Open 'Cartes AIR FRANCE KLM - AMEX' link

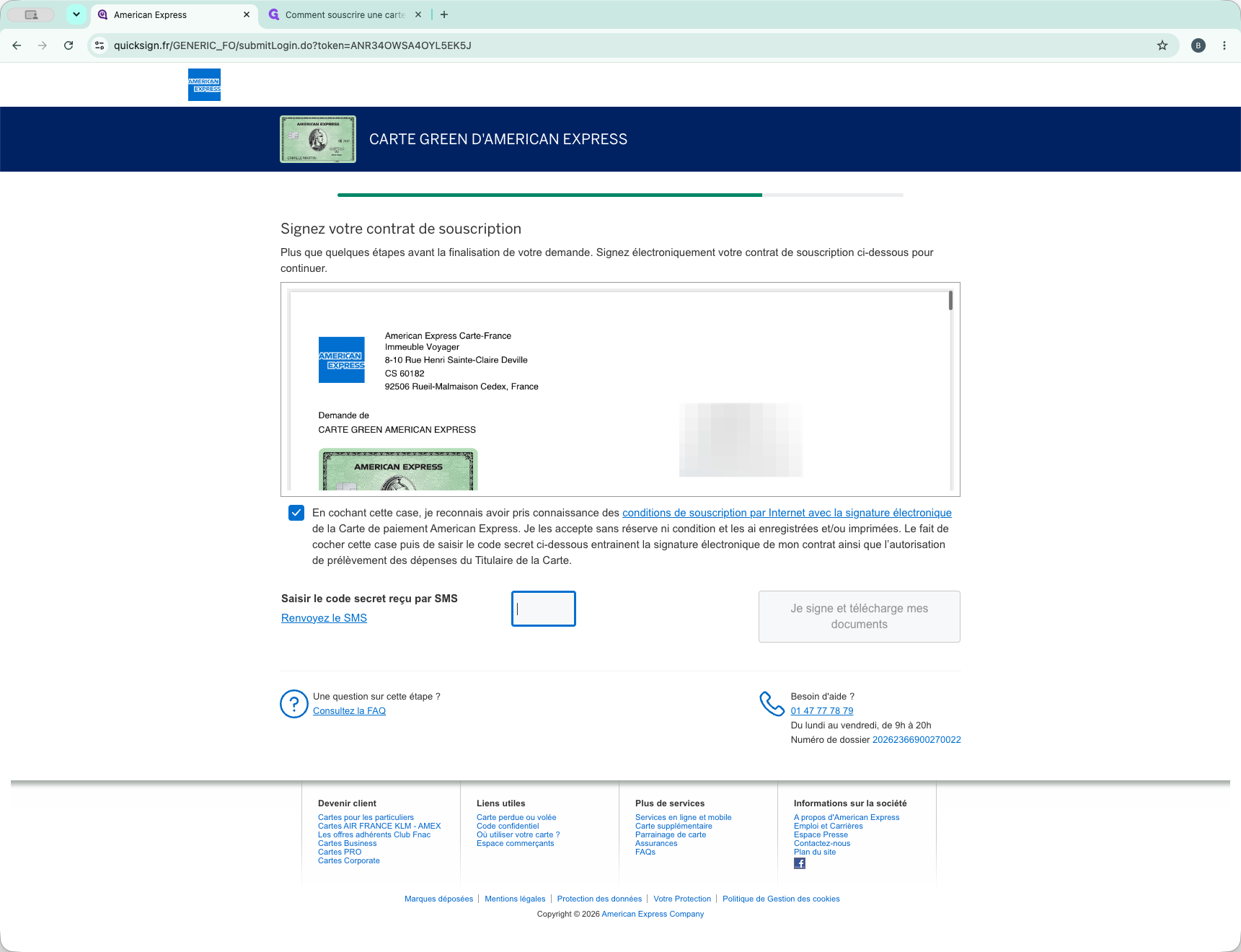(x=379, y=826)
